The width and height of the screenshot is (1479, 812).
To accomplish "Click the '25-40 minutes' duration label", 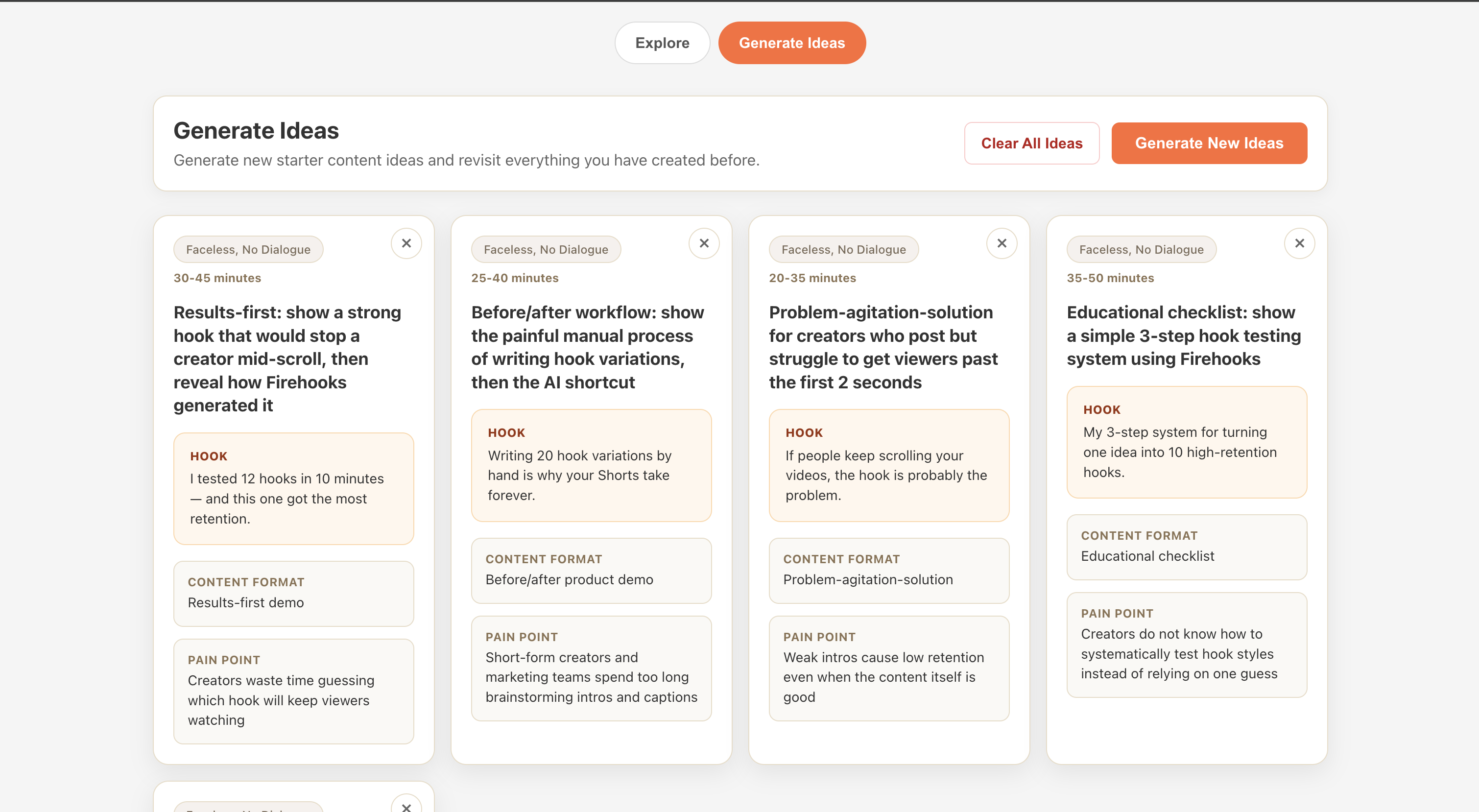I will pyautogui.click(x=514, y=278).
